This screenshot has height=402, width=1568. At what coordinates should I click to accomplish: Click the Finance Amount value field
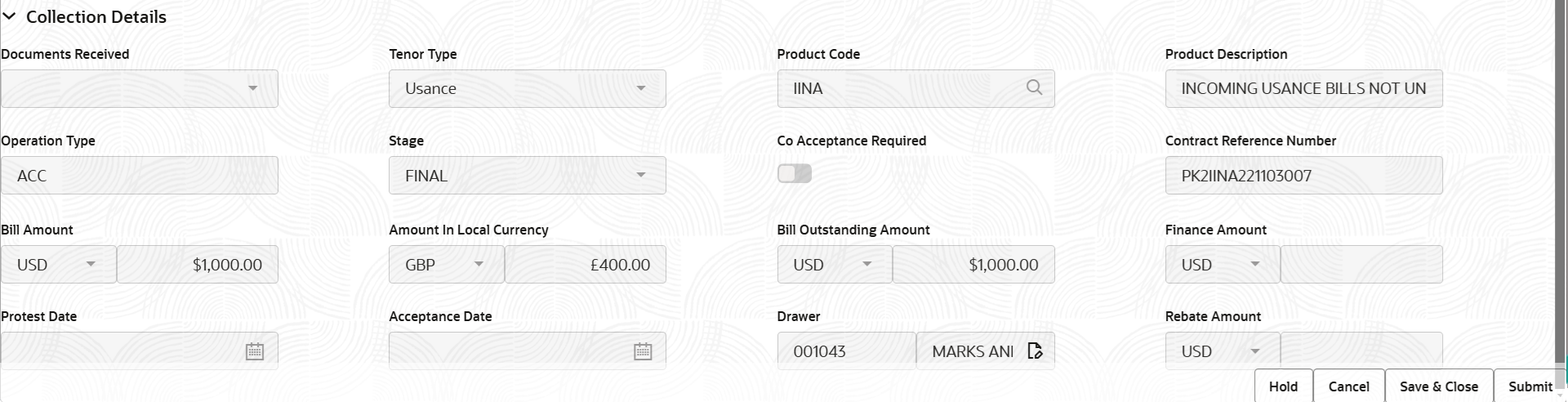tap(1361, 265)
